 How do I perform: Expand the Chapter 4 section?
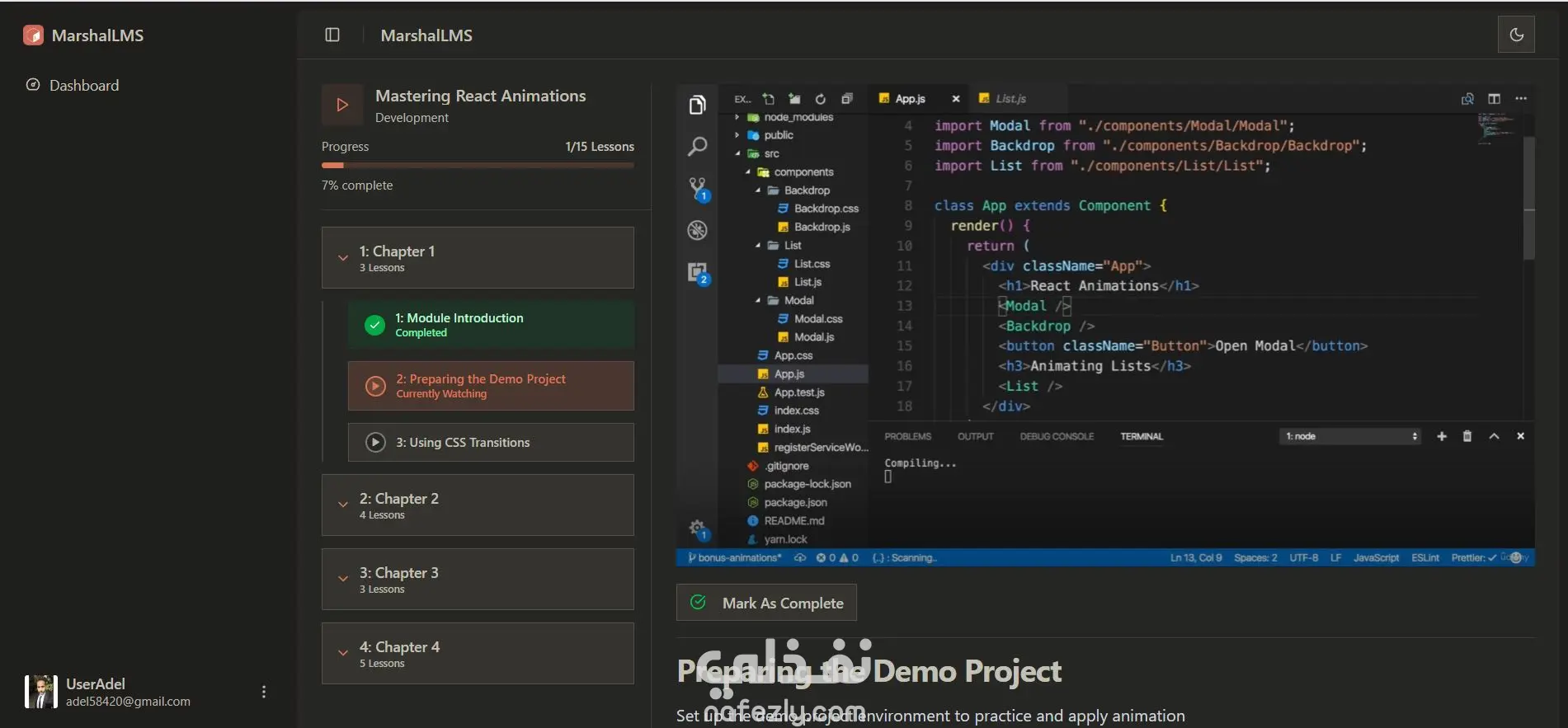tap(478, 654)
